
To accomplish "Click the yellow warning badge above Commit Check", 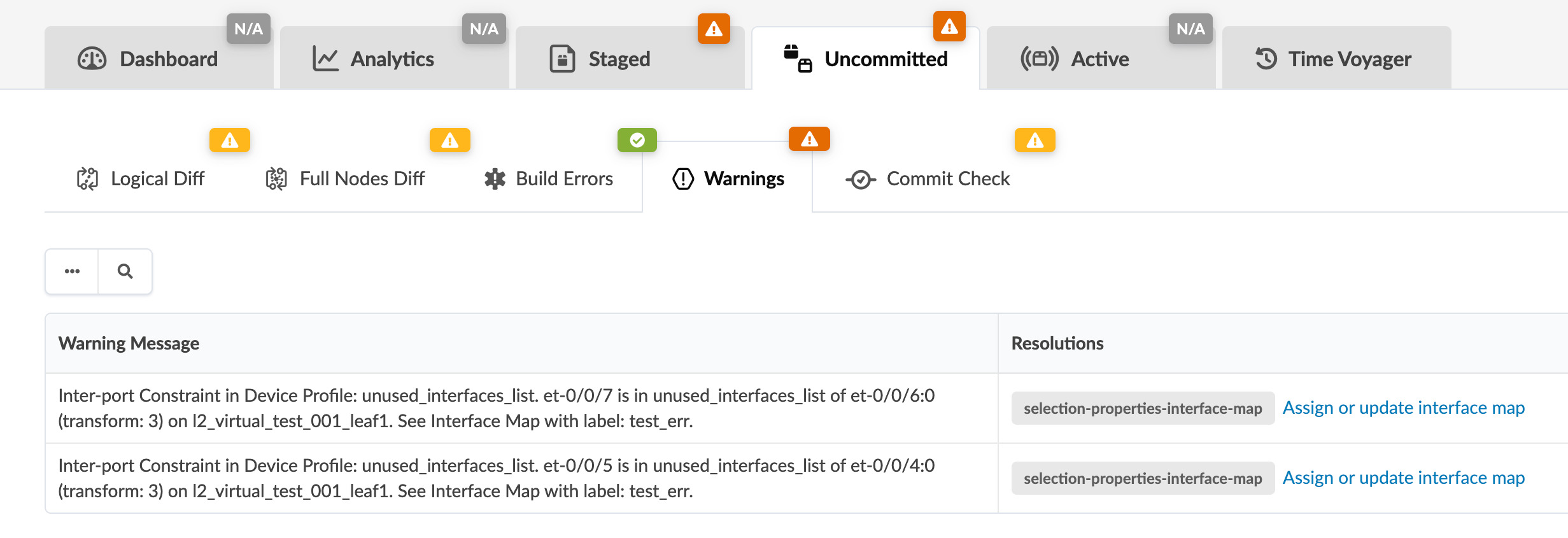I will (1035, 140).
